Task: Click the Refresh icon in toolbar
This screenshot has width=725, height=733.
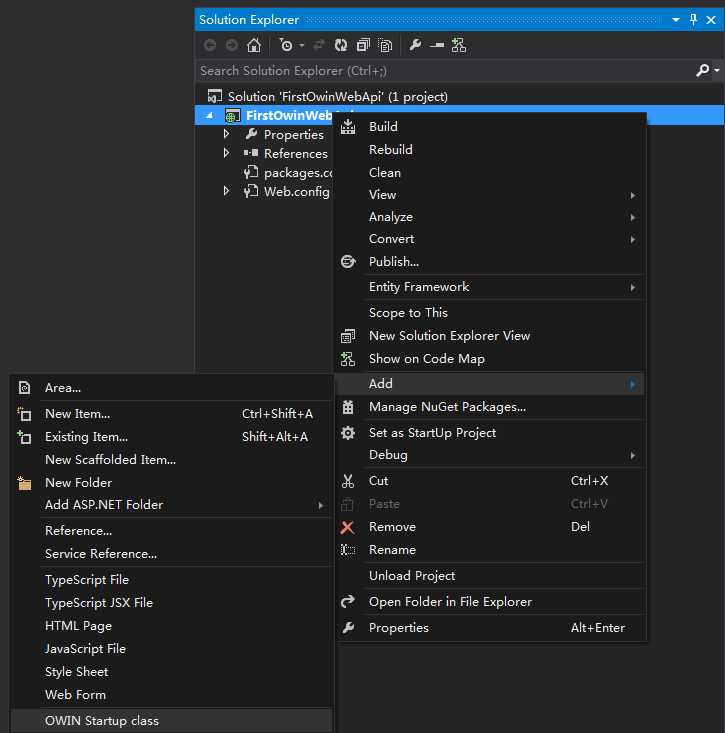Action: click(x=341, y=45)
